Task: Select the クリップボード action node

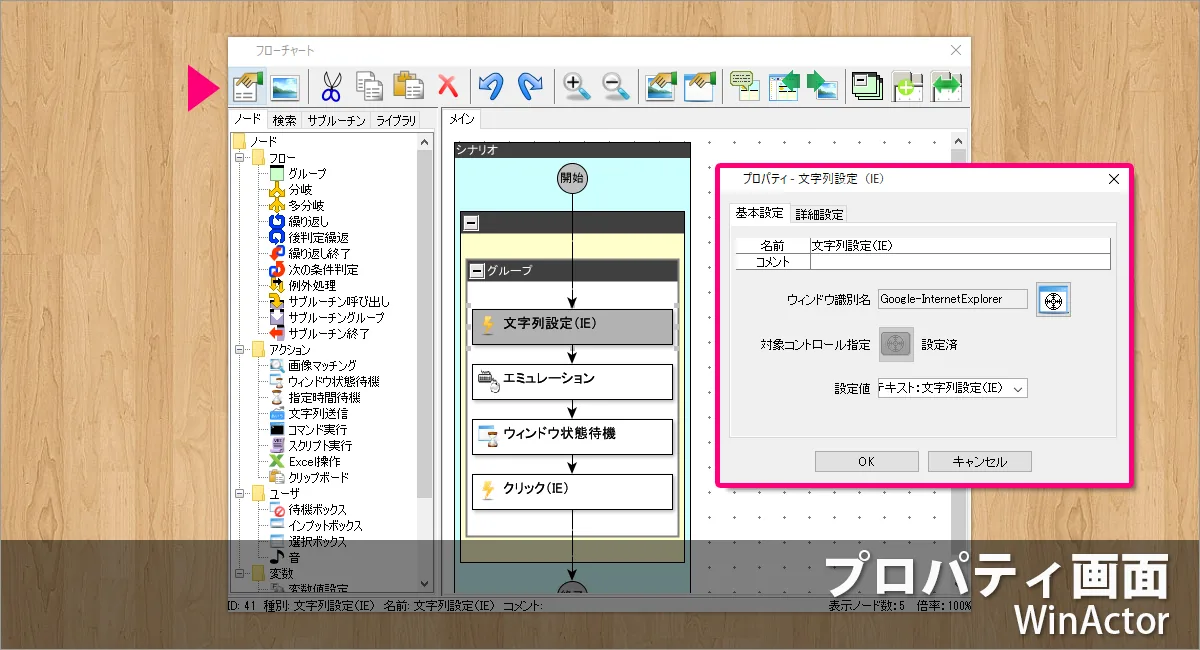Action: 318,478
